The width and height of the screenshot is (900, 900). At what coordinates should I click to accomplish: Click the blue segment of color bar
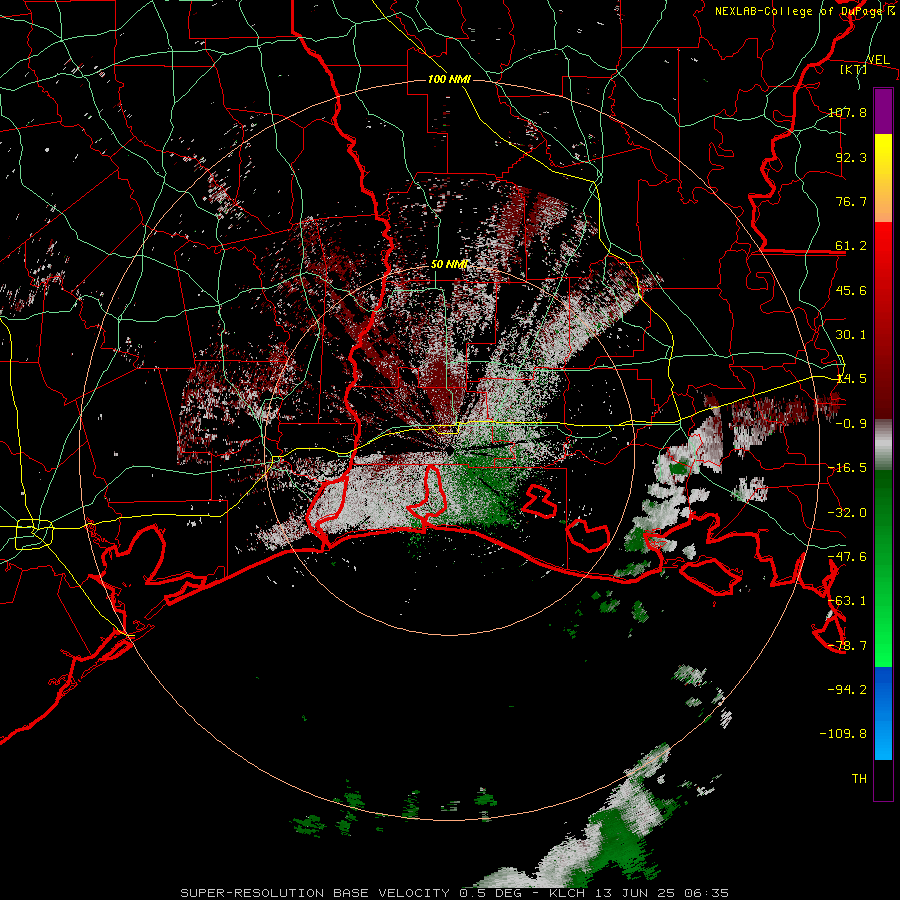pyautogui.click(x=883, y=713)
